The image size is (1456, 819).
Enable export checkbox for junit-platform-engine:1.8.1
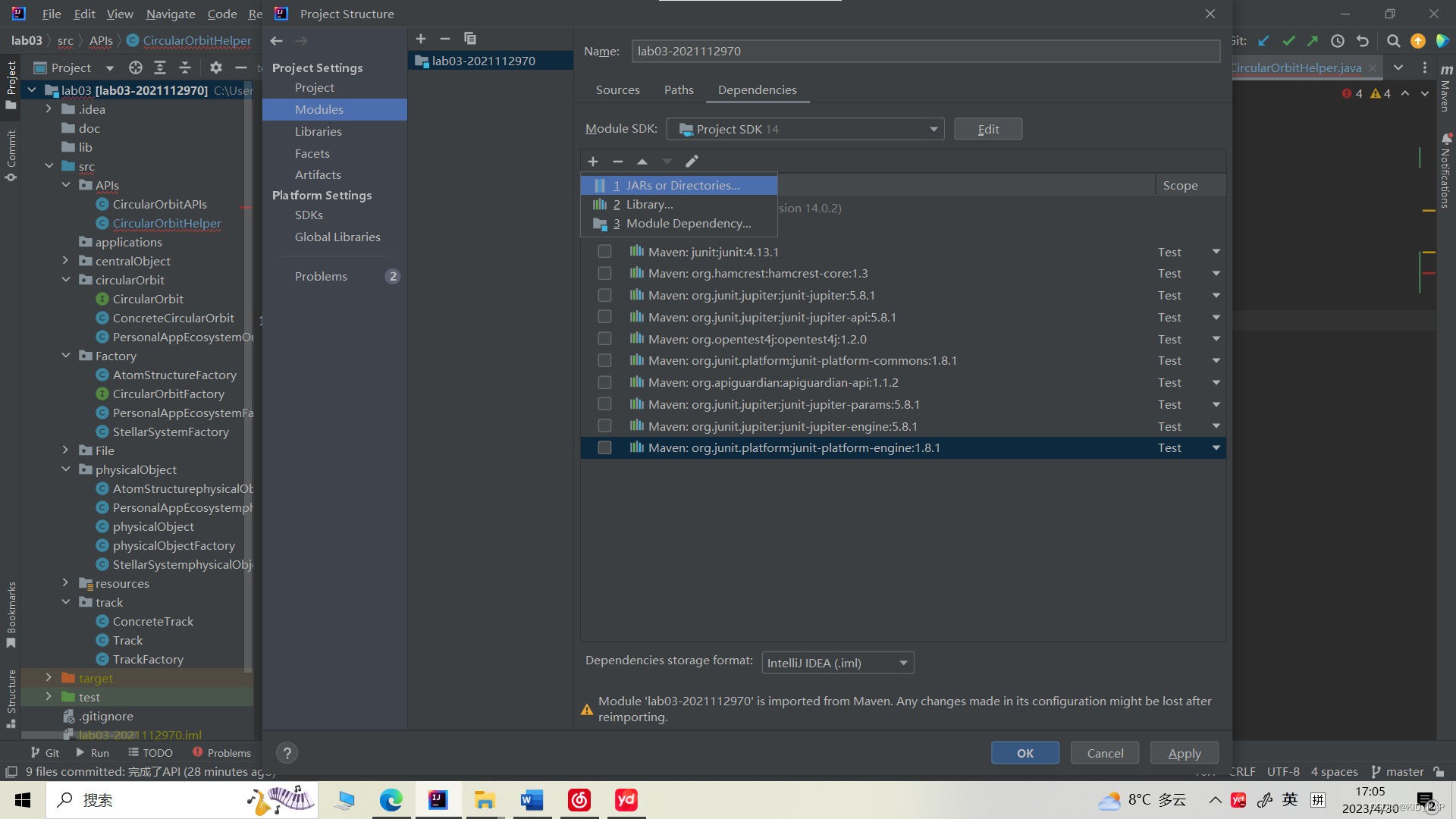click(x=604, y=448)
